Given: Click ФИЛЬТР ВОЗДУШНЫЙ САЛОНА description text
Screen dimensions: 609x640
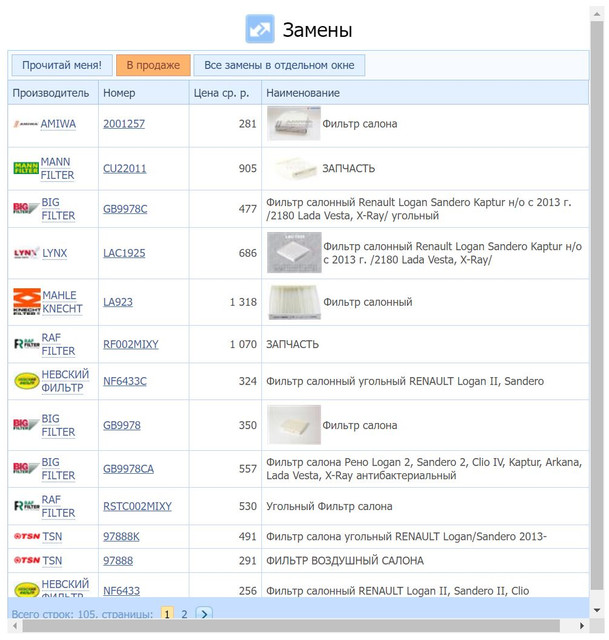Looking at the screenshot, I should pyautogui.click(x=345, y=560).
